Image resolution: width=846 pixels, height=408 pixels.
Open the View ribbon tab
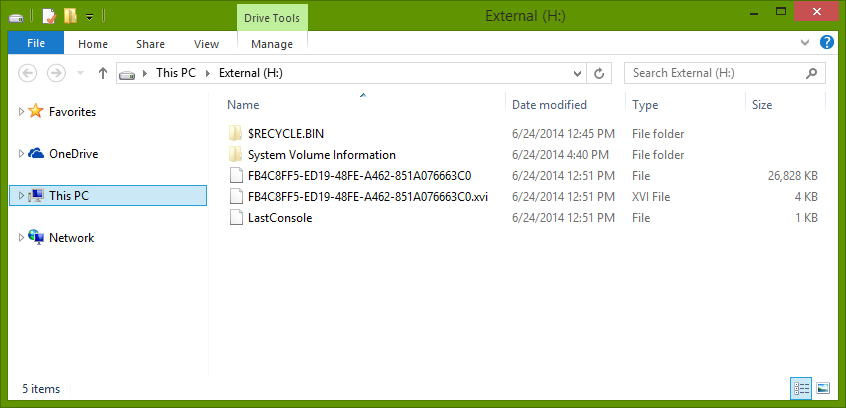point(206,44)
